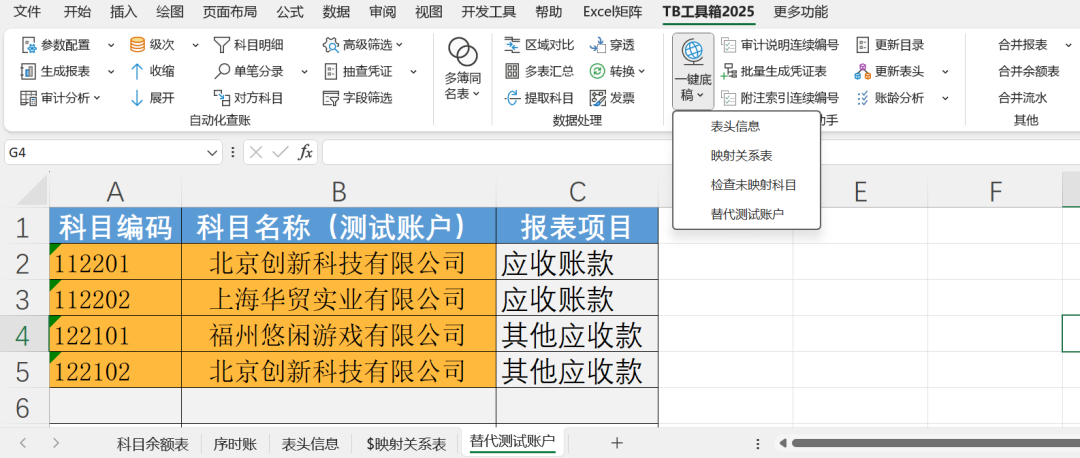The width and height of the screenshot is (1080, 458).
Task: Click 更新目录 tool
Action: 889,45
